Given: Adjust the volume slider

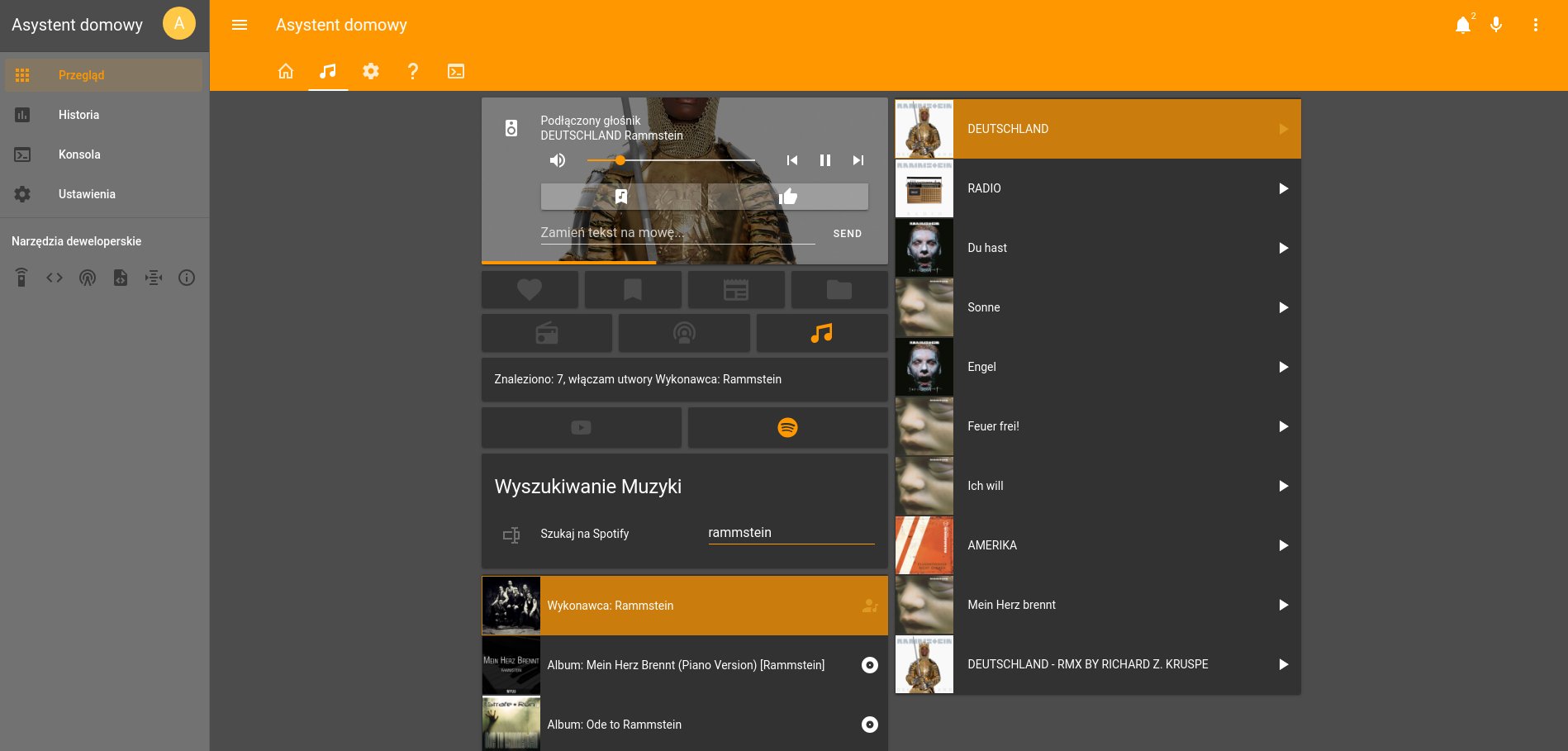Looking at the screenshot, I should (x=671, y=160).
